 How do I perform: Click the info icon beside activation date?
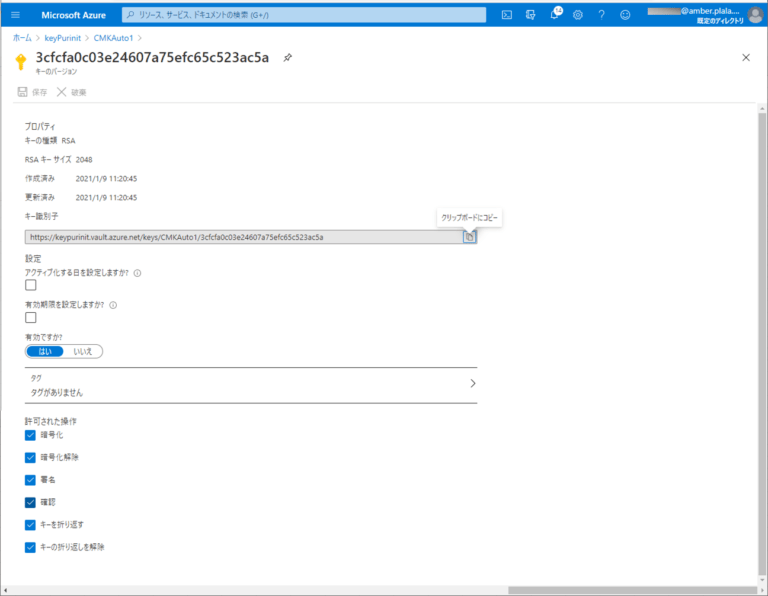138,273
